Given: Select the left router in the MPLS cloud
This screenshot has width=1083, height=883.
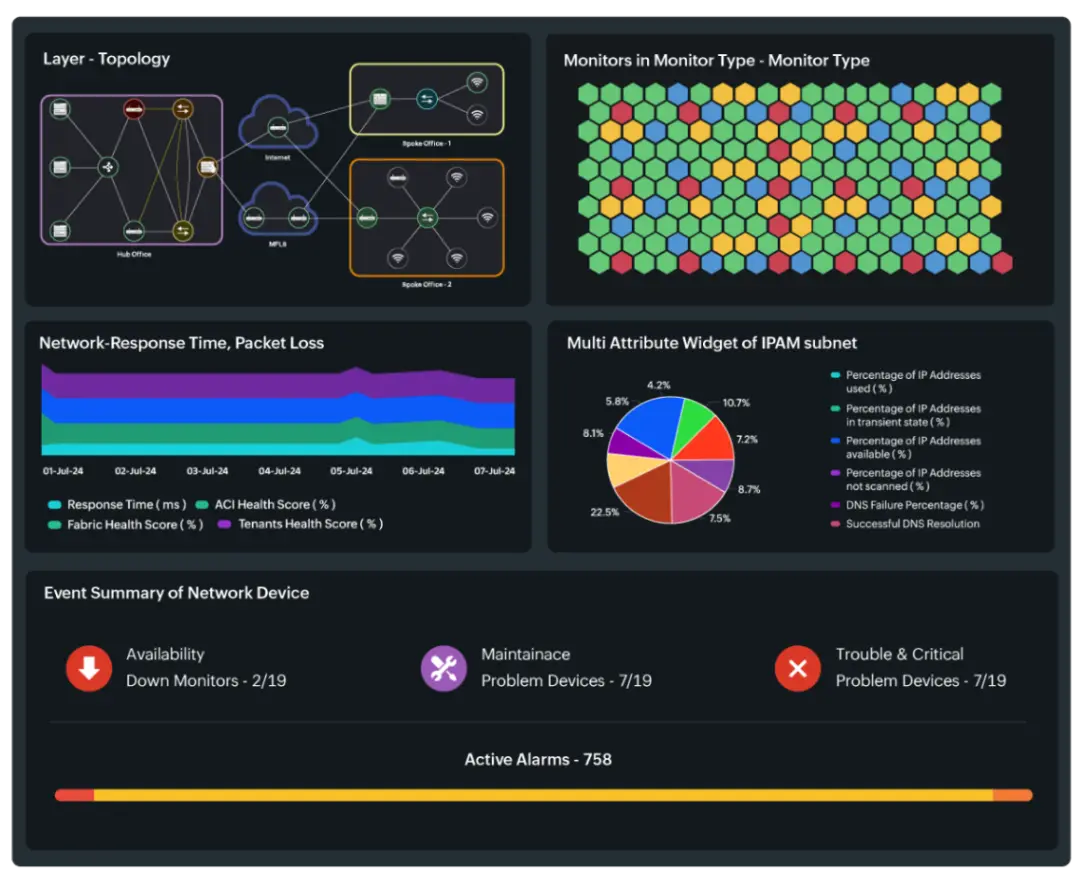Looking at the screenshot, I should point(254,218).
